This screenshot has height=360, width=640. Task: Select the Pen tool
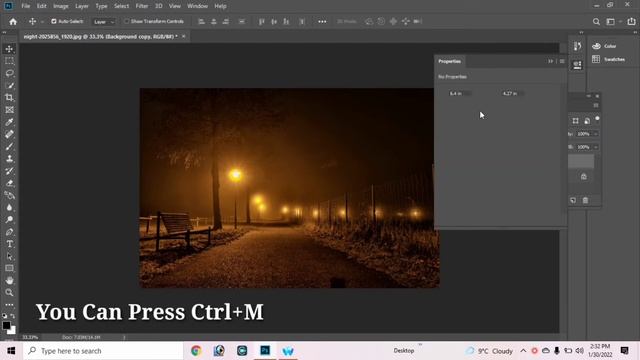pos(9,232)
